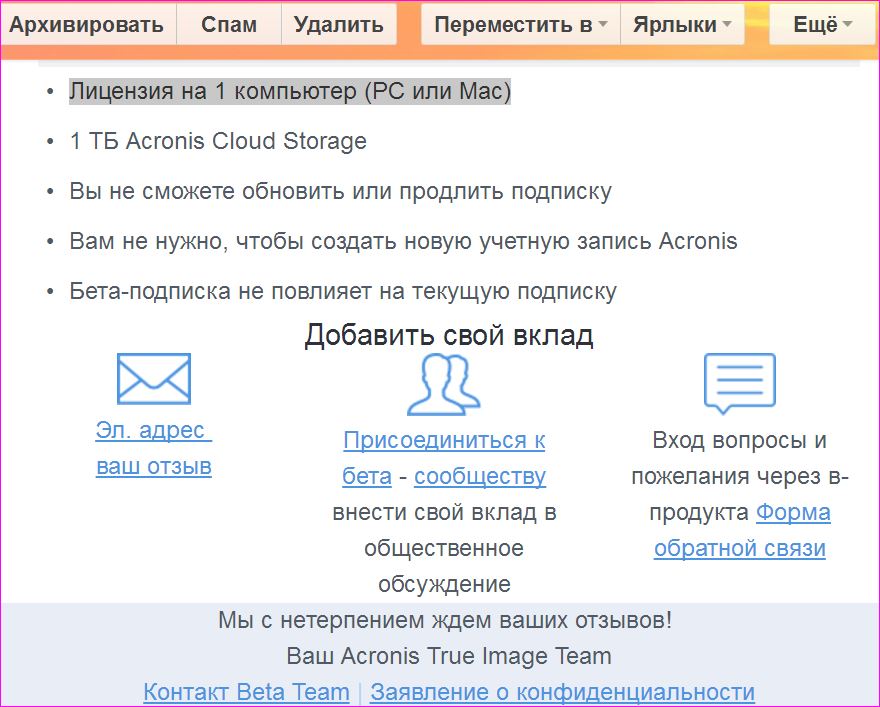
Task: Open Заявление о конфиденциальности link
Action: pyautogui.click(x=561, y=692)
